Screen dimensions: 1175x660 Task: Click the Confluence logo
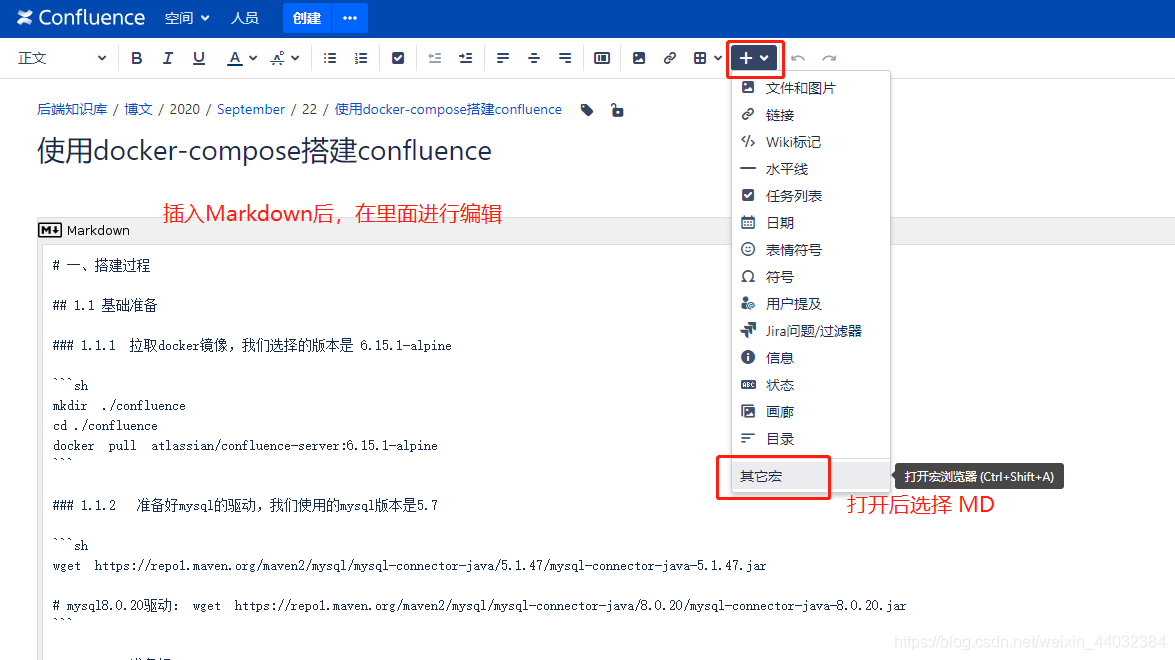(81, 17)
